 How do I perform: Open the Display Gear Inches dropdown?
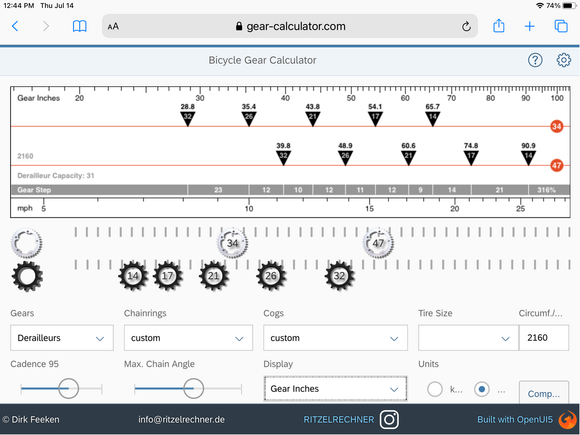335,389
